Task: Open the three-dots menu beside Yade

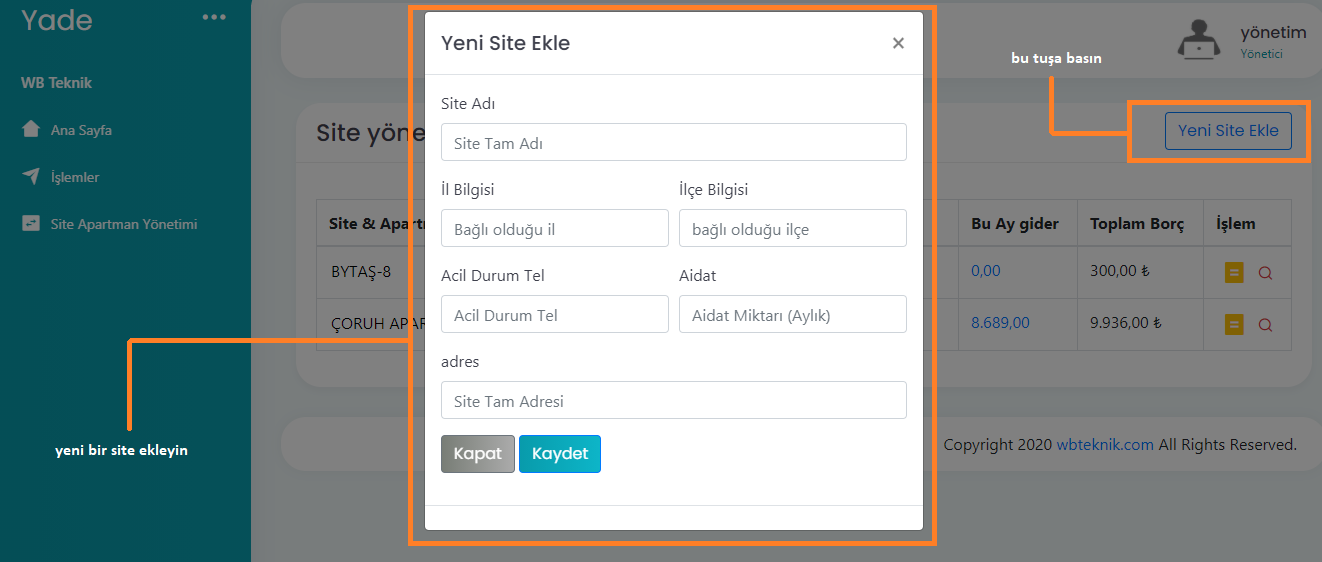Action: point(214,17)
